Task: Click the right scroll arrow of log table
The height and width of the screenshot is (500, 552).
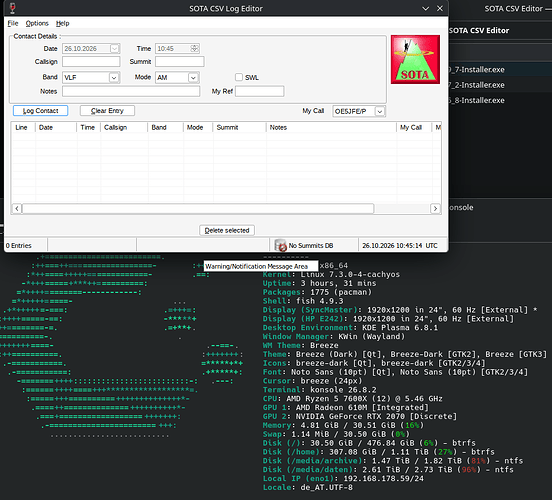Action: point(435,208)
